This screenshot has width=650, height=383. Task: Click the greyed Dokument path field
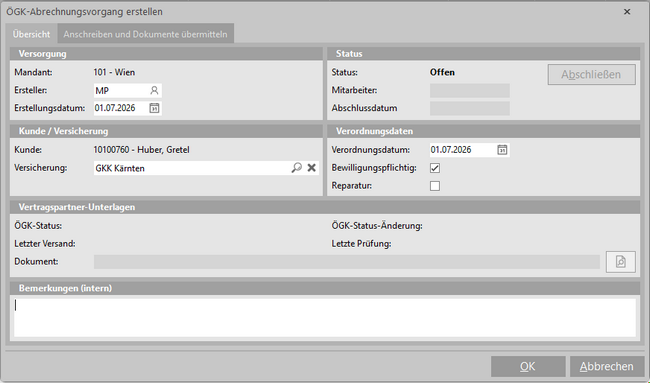point(347,262)
